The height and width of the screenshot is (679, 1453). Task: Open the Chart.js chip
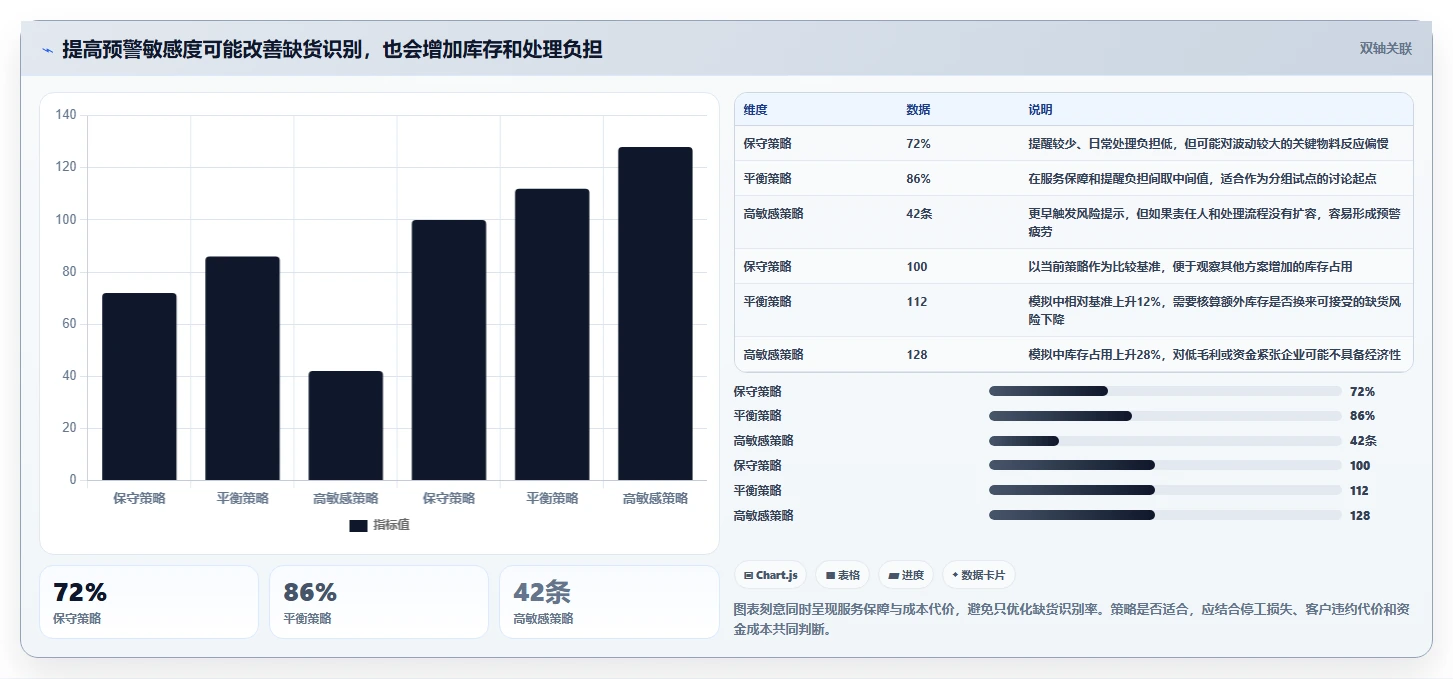tap(771, 575)
